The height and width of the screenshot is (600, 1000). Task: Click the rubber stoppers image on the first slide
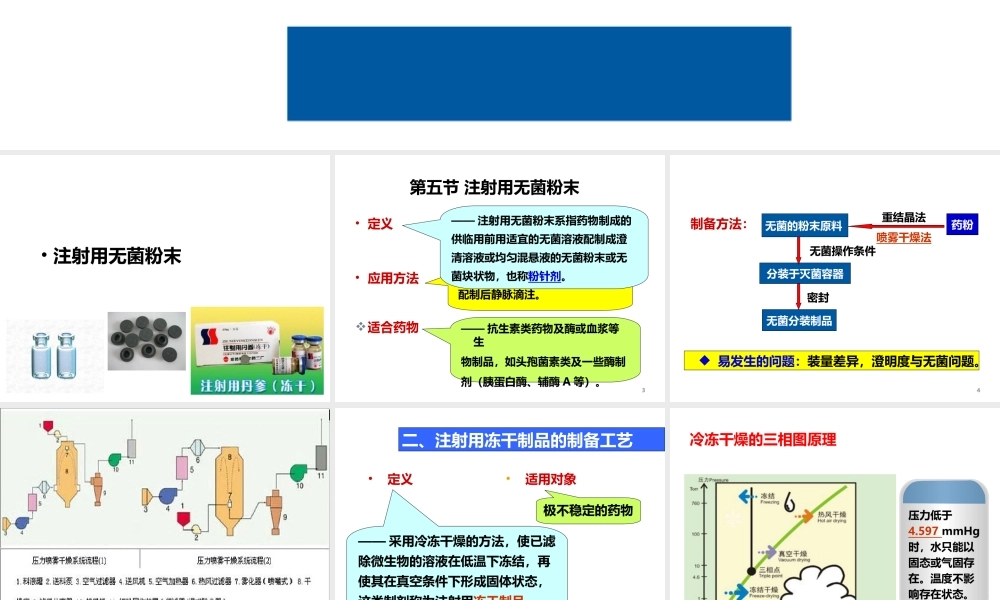point(145,342)
